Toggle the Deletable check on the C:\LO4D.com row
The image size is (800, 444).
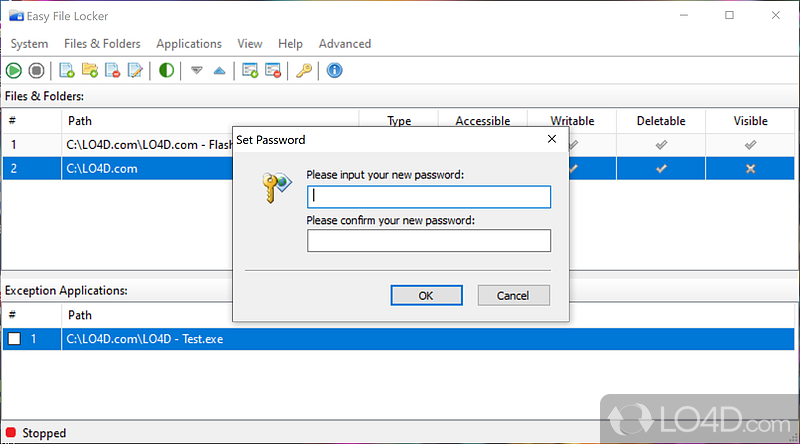(660, 168)
